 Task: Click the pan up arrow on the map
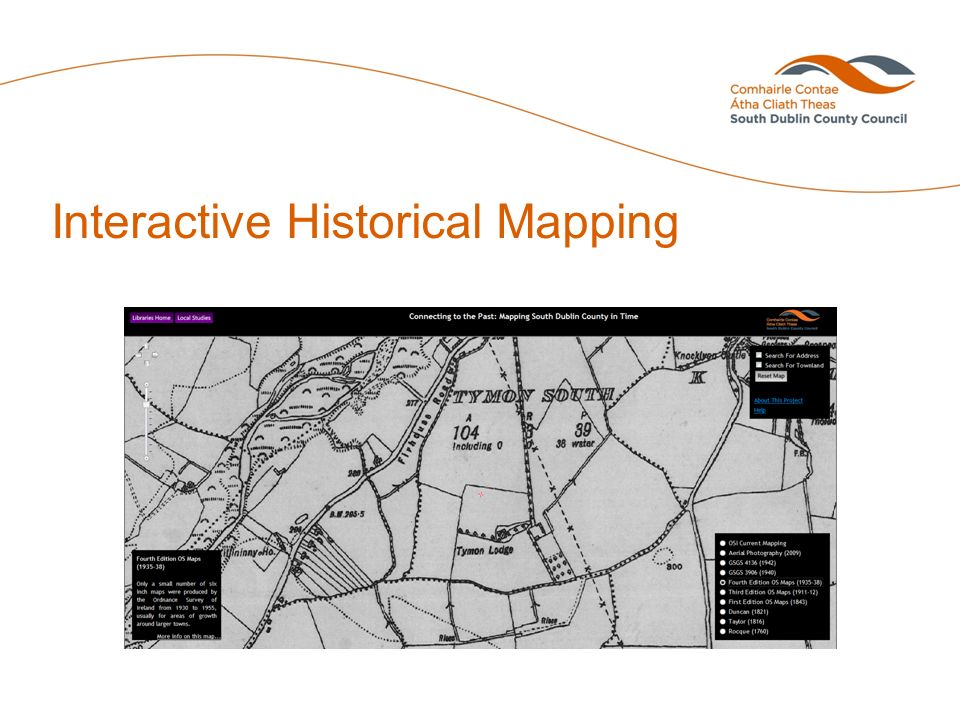point(146,347)
